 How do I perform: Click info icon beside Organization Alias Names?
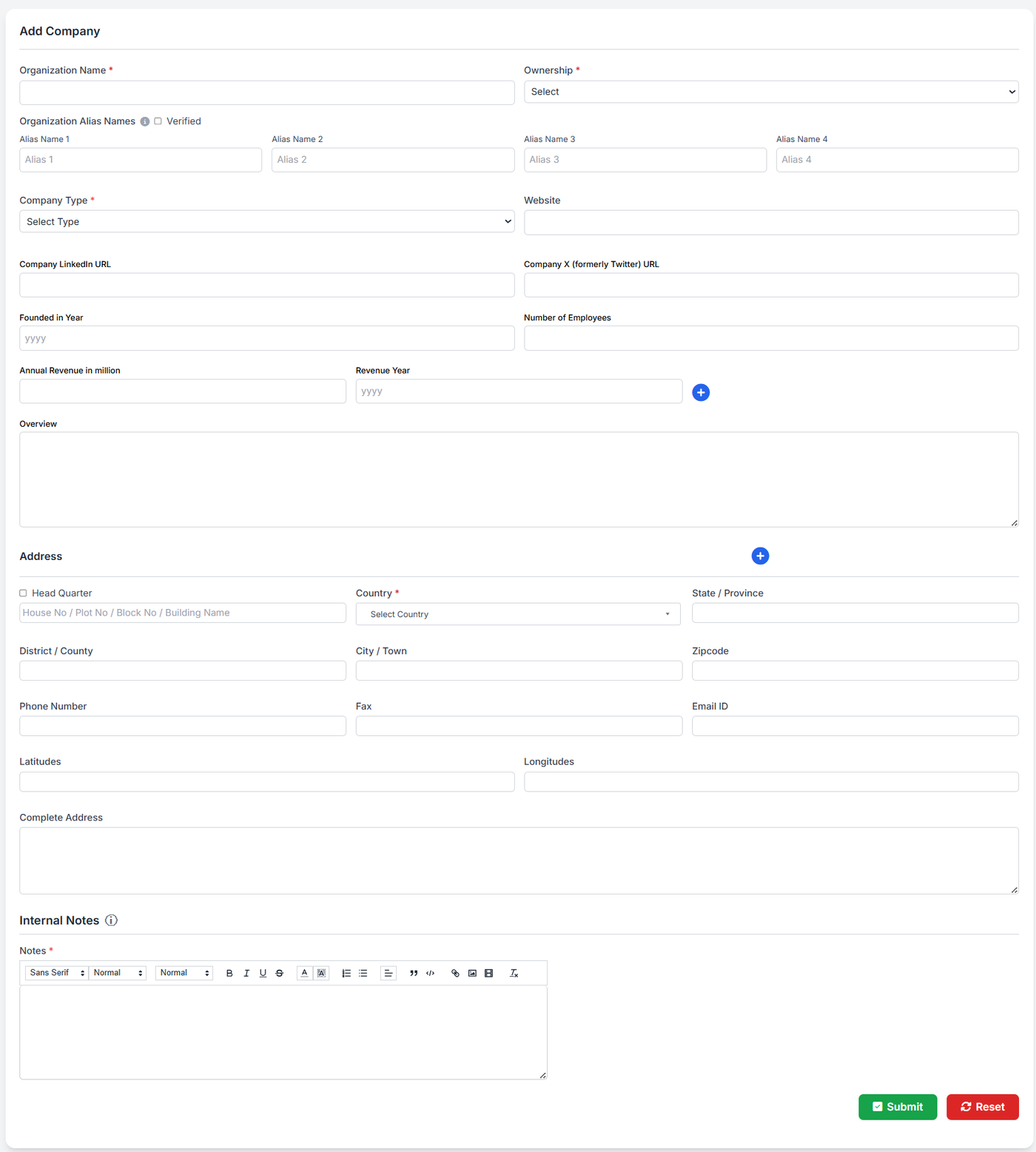coord(145,121)
